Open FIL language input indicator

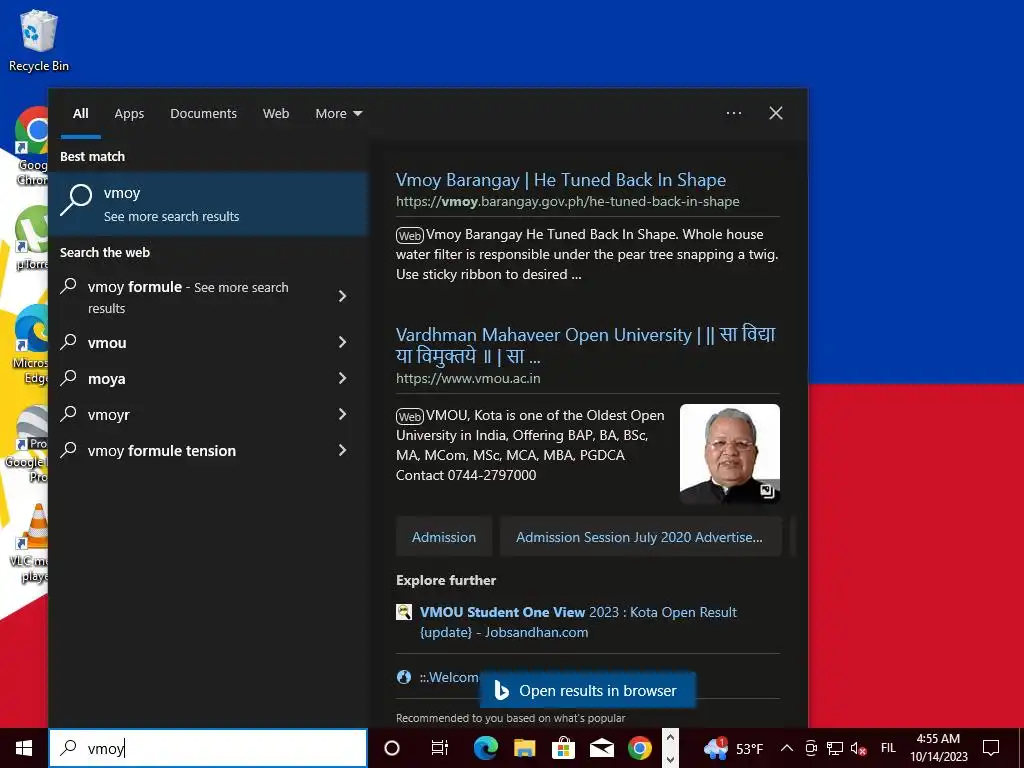click(x=888, y=748)
